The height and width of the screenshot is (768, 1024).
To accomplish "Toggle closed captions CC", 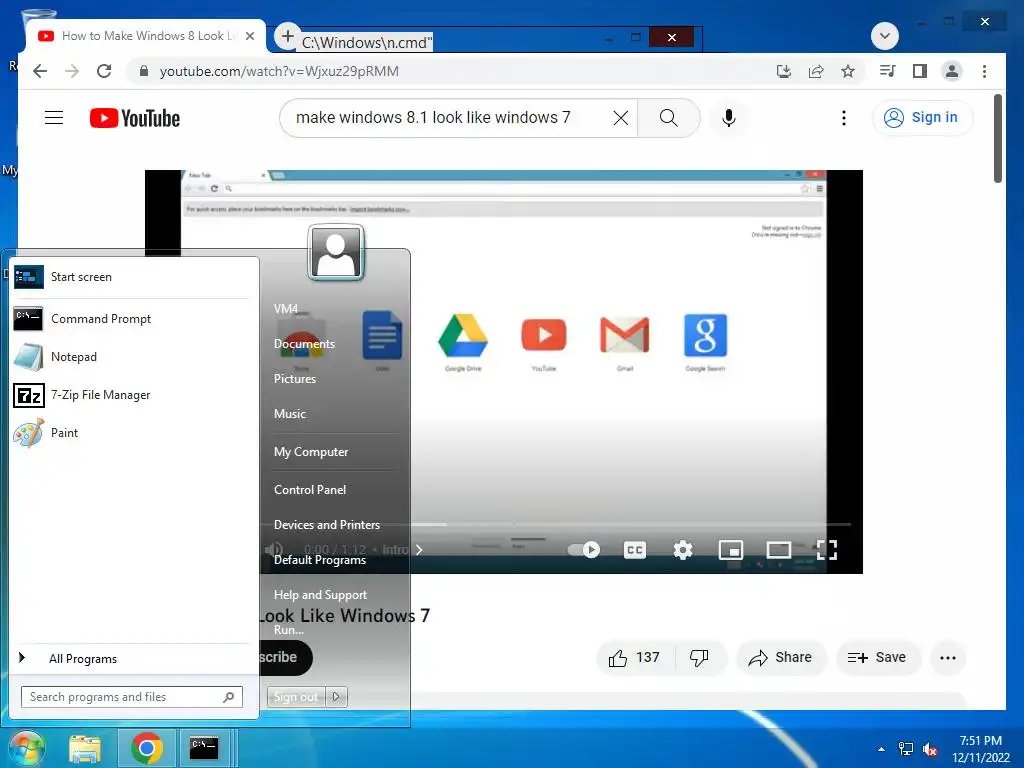I will pyautogui.click(x=635, y=550).
